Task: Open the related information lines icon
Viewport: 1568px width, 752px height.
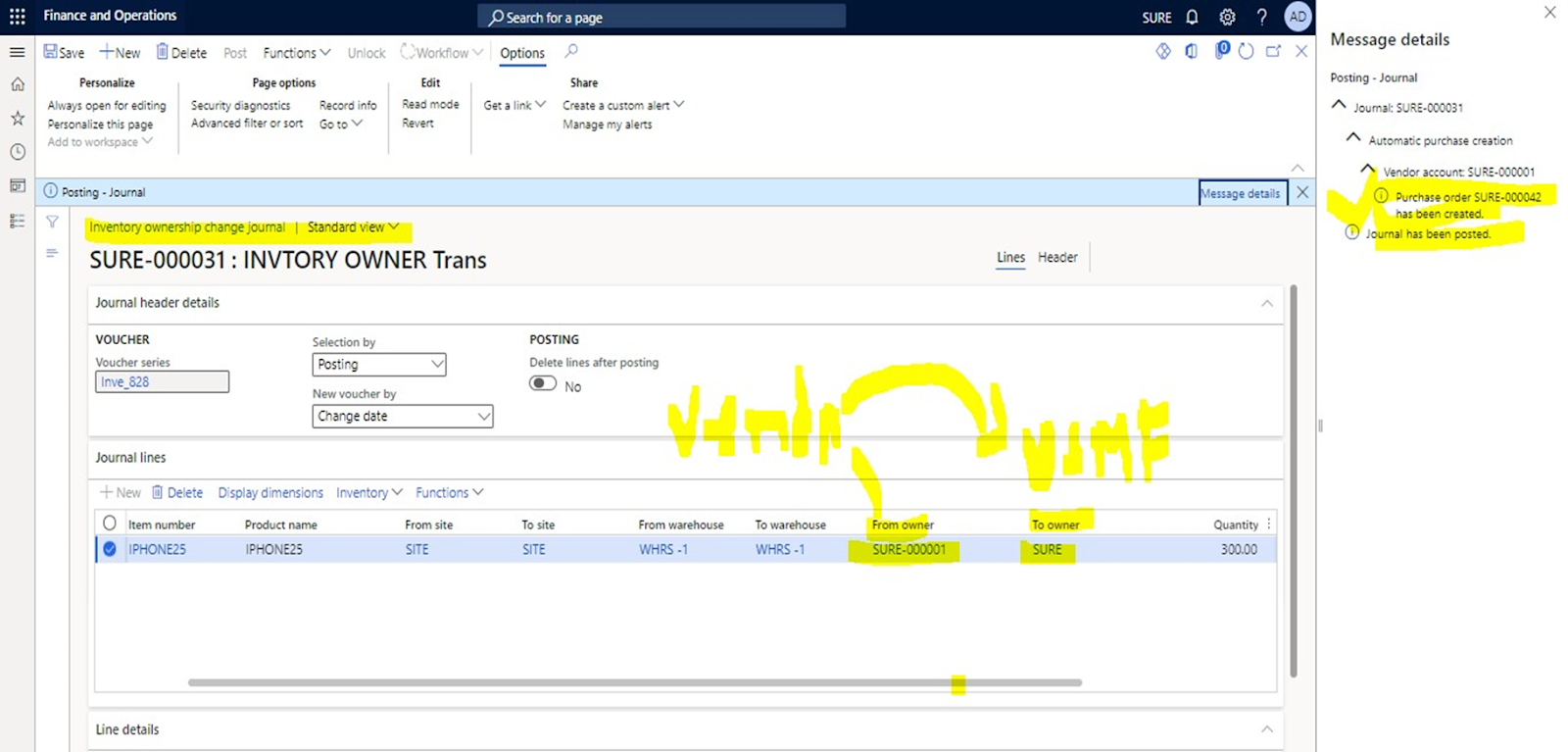Action: (x=52, y=253)
